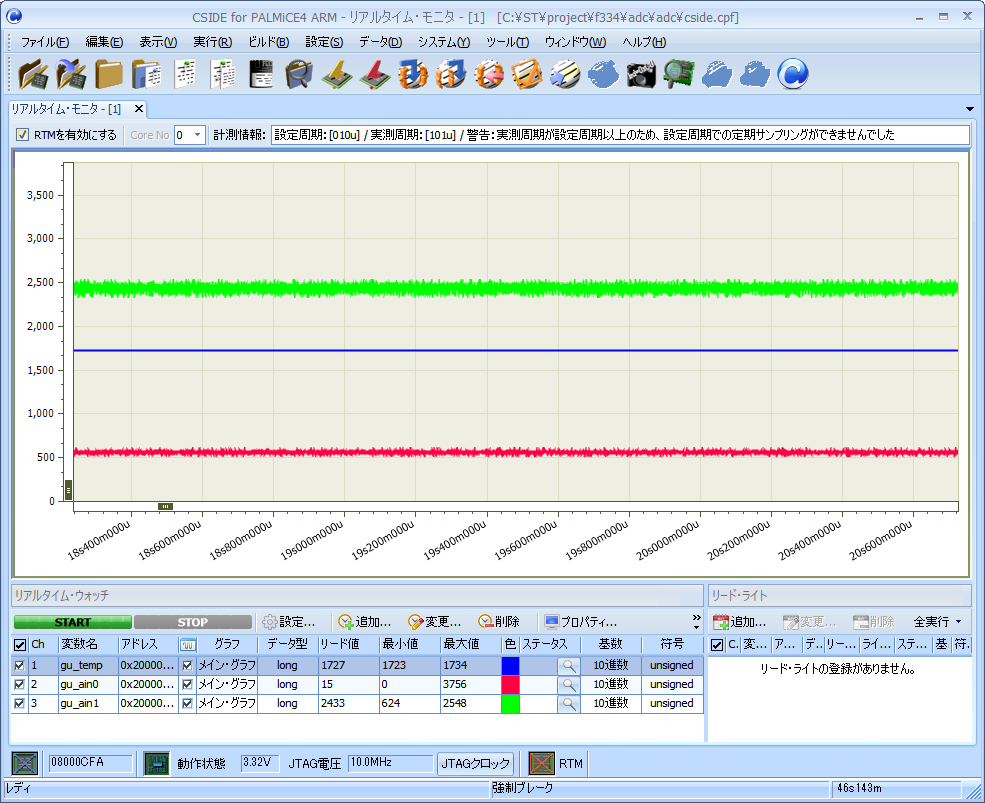
Task: Click the single document page toolbar icon
Action: [x=185, y=74]
